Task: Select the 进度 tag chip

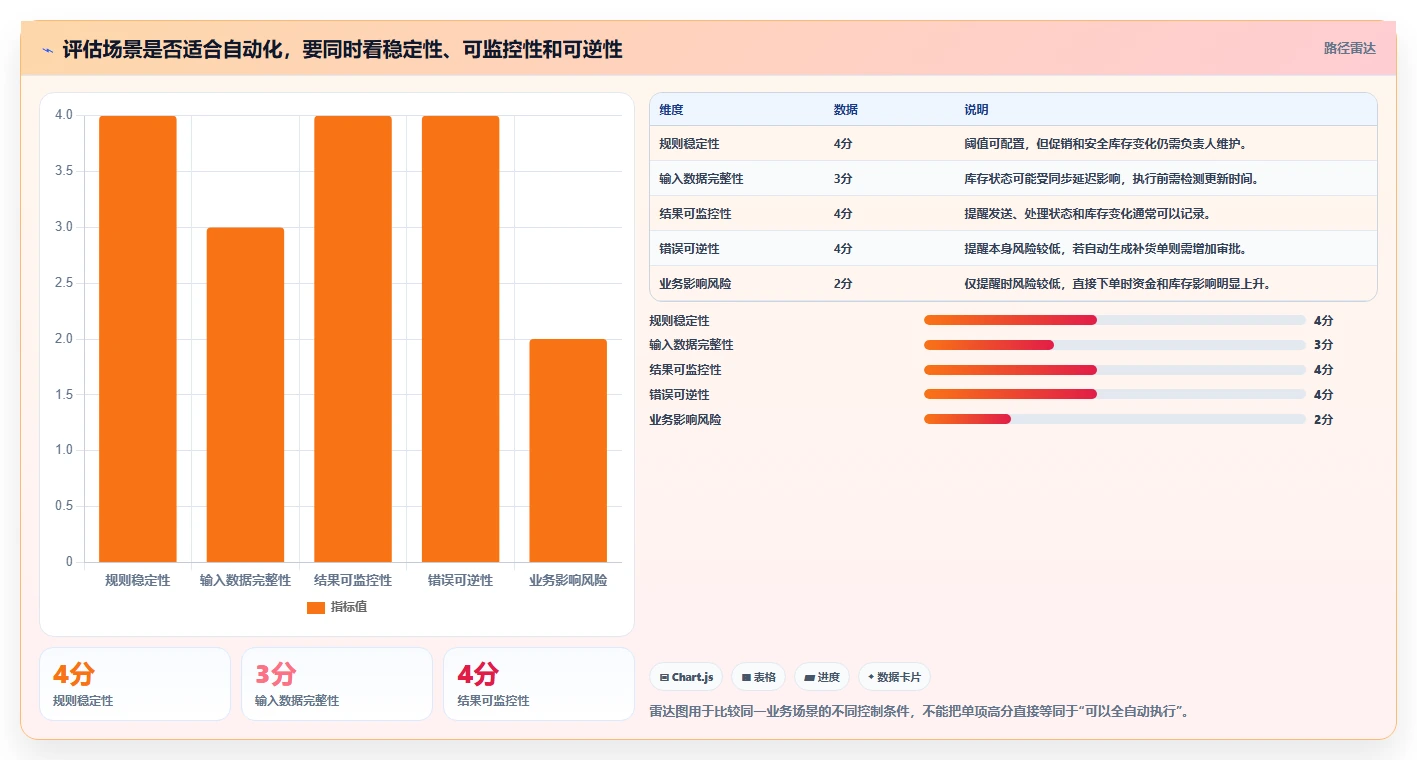Action: (x=822, y=677)
